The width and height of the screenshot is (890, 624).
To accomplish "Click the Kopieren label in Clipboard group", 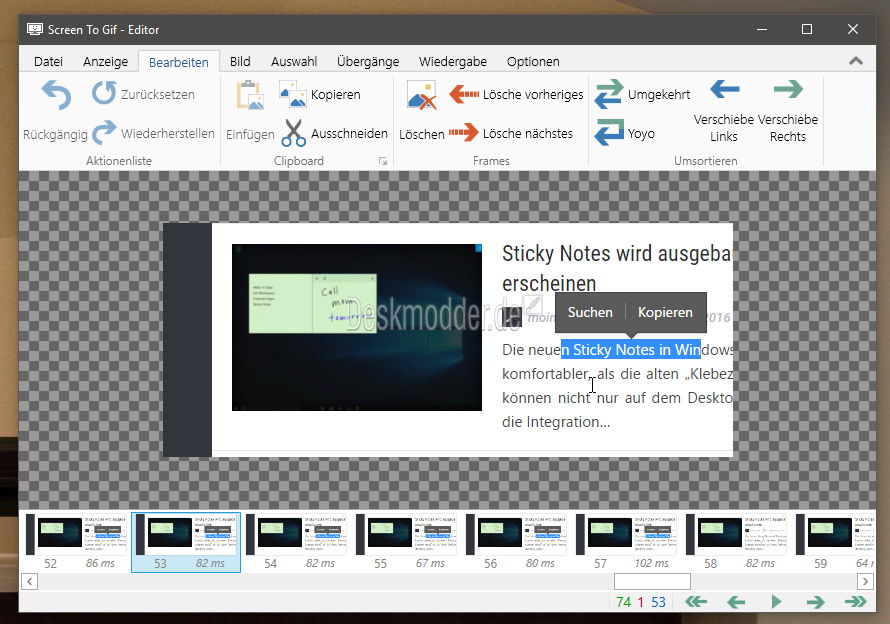I will click(335, 94).
